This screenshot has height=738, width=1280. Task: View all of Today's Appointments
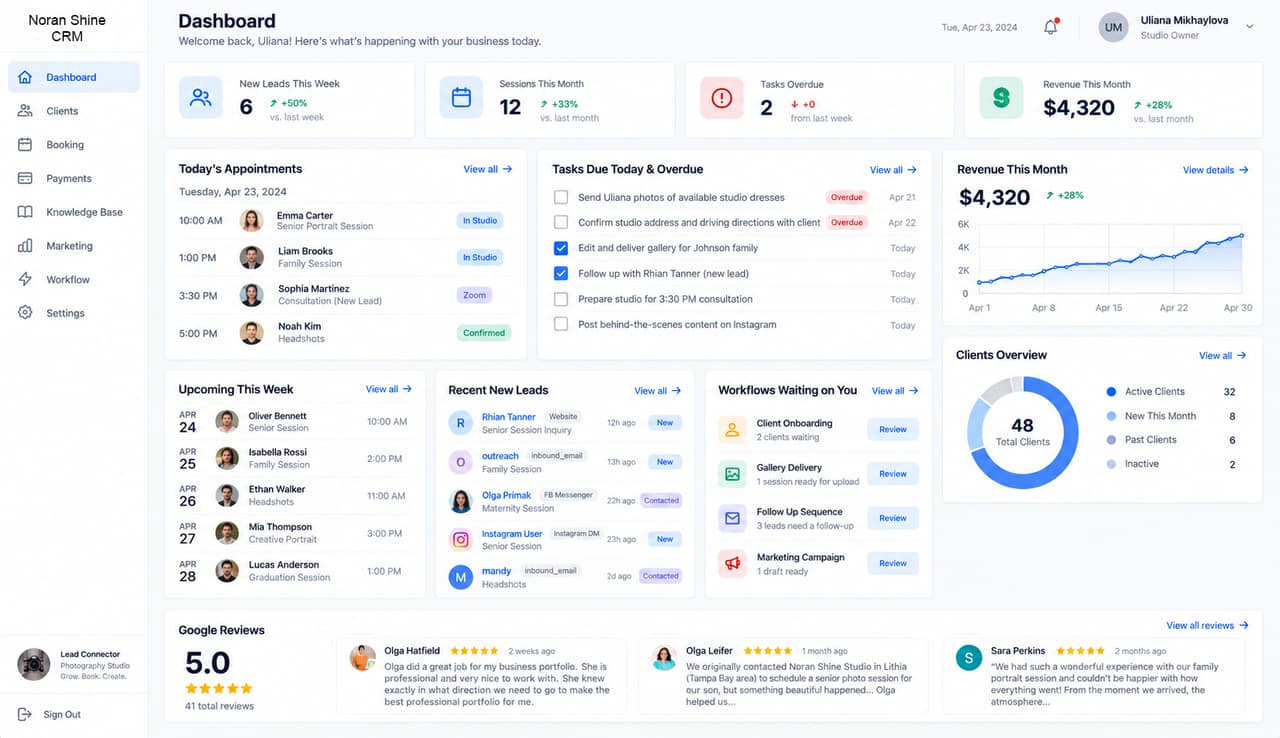(488, 169)
